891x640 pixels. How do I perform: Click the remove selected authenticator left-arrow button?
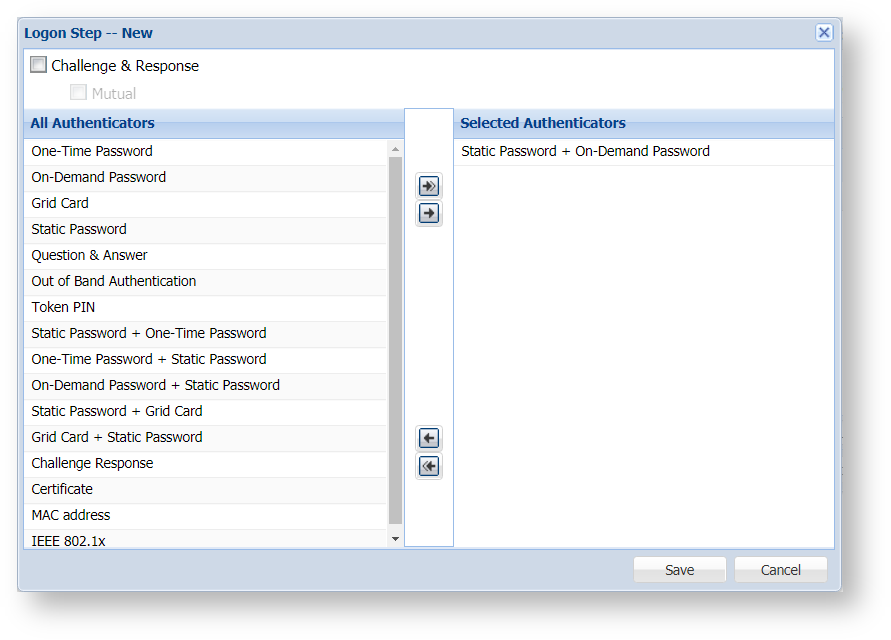[x=429, y=439]
